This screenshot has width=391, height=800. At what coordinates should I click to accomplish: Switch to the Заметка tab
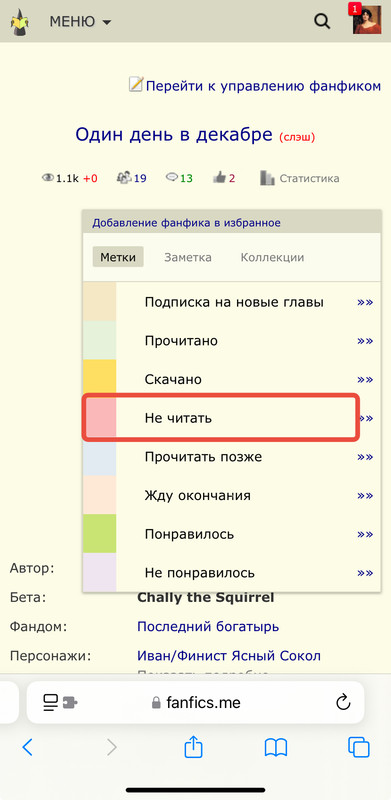(x=188, y=257)
